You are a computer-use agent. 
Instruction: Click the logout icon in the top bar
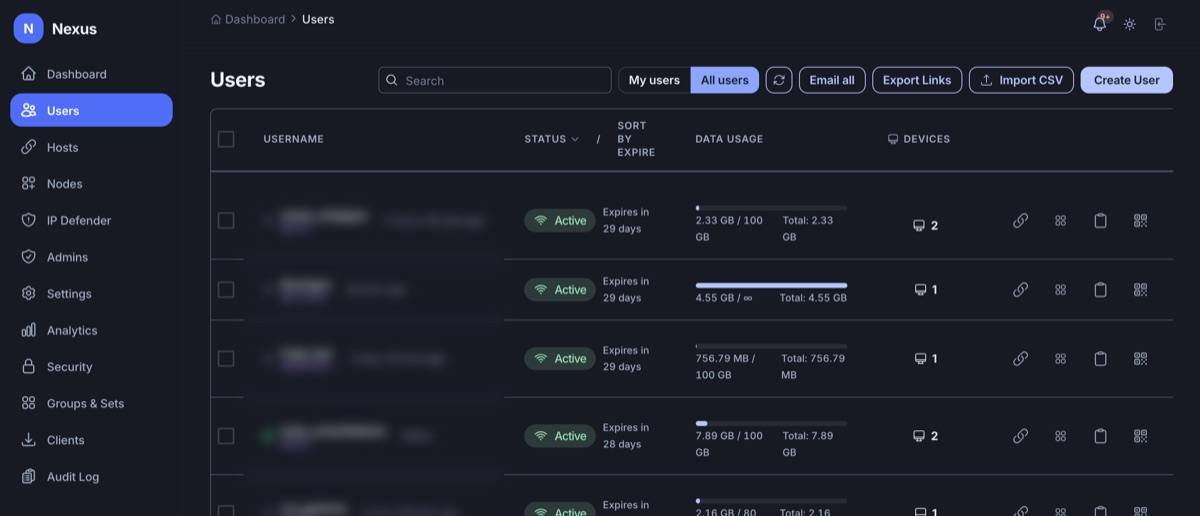point(1160,24)
